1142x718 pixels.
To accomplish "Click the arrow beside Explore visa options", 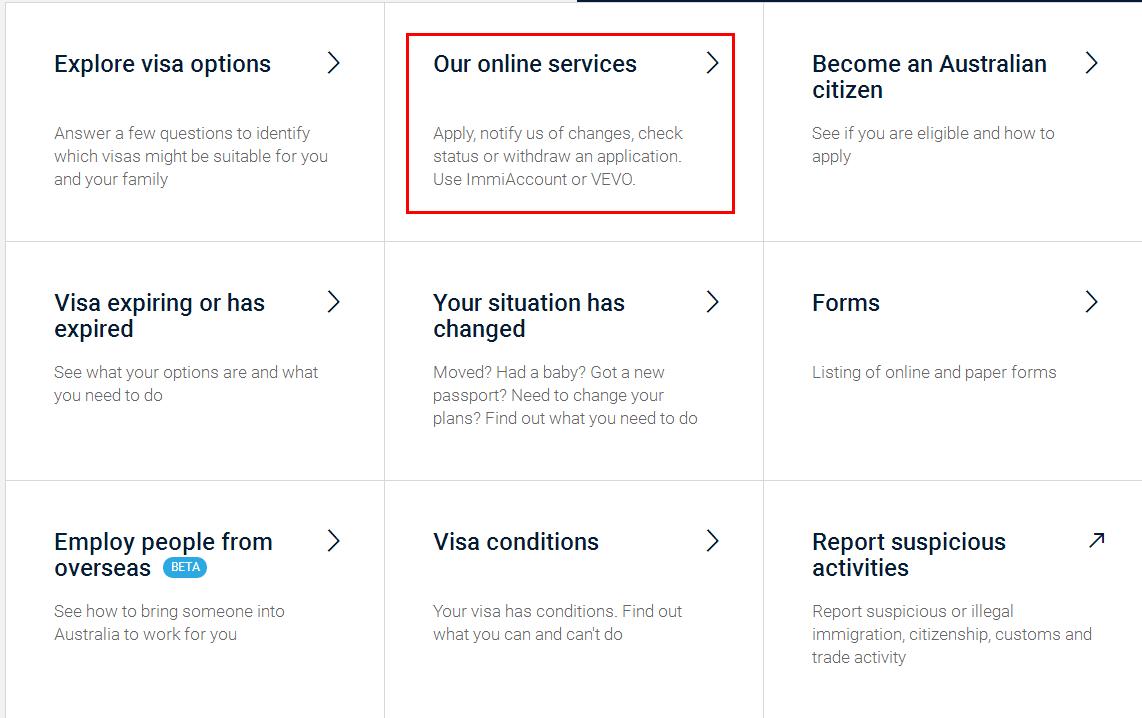I will tap(334, 63).
